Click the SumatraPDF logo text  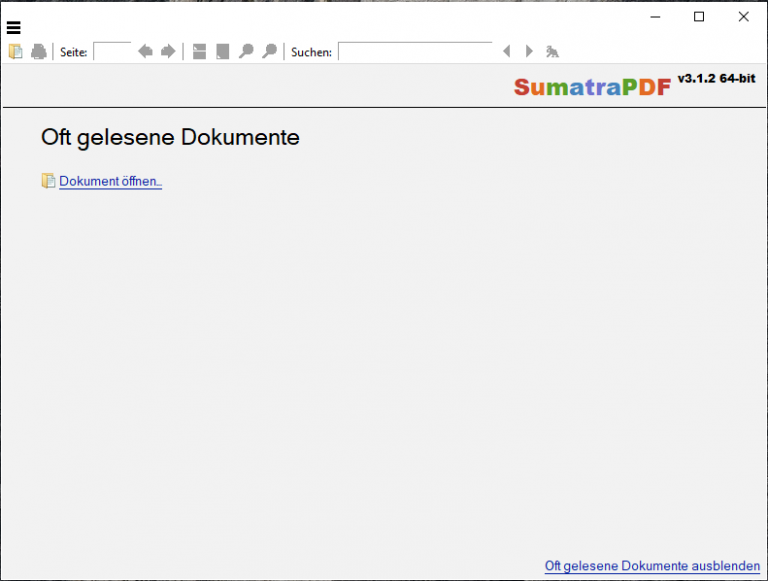592,87
